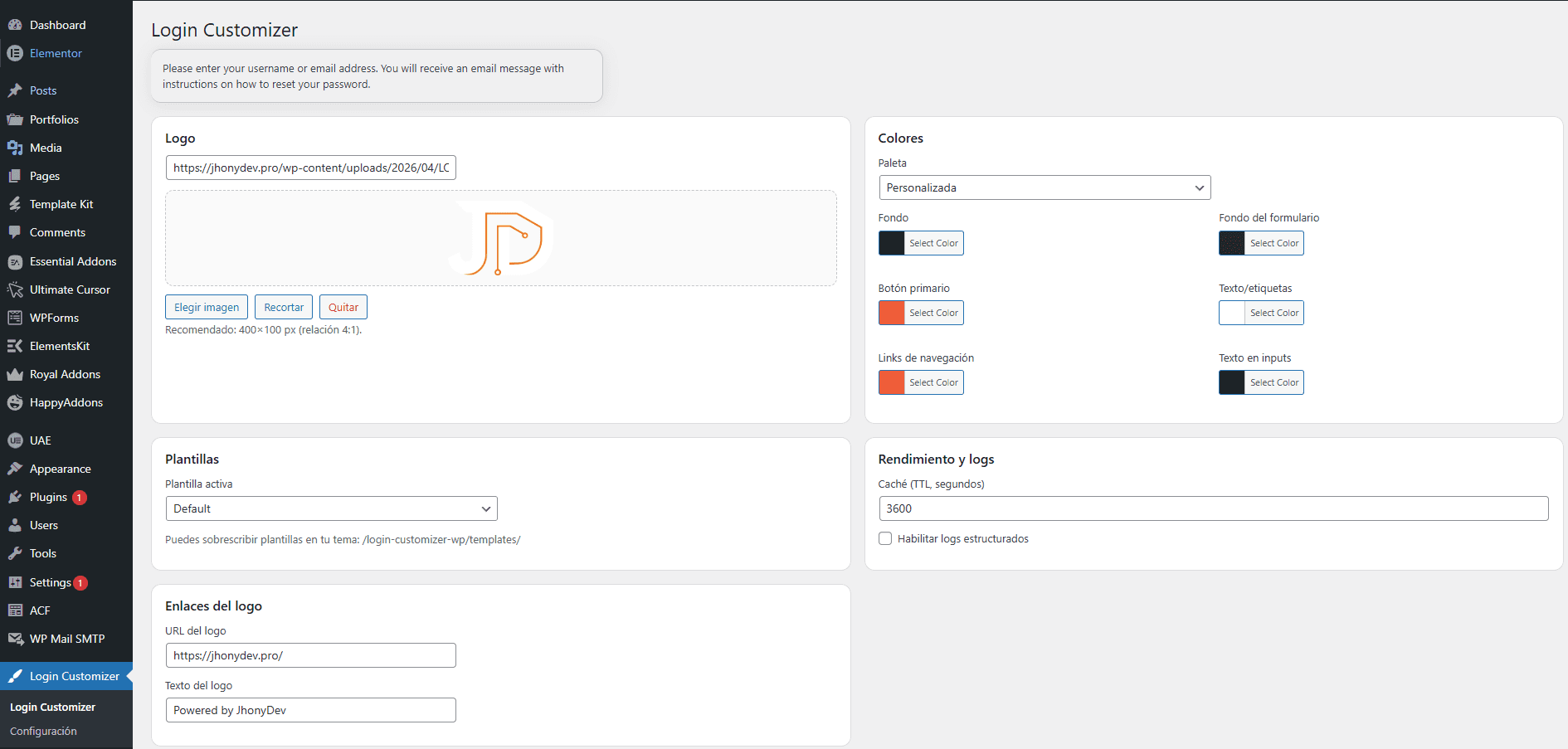Select the Royal Addons crown icon
Viewport: 1568px width, 749px height.
coord(15,374)
